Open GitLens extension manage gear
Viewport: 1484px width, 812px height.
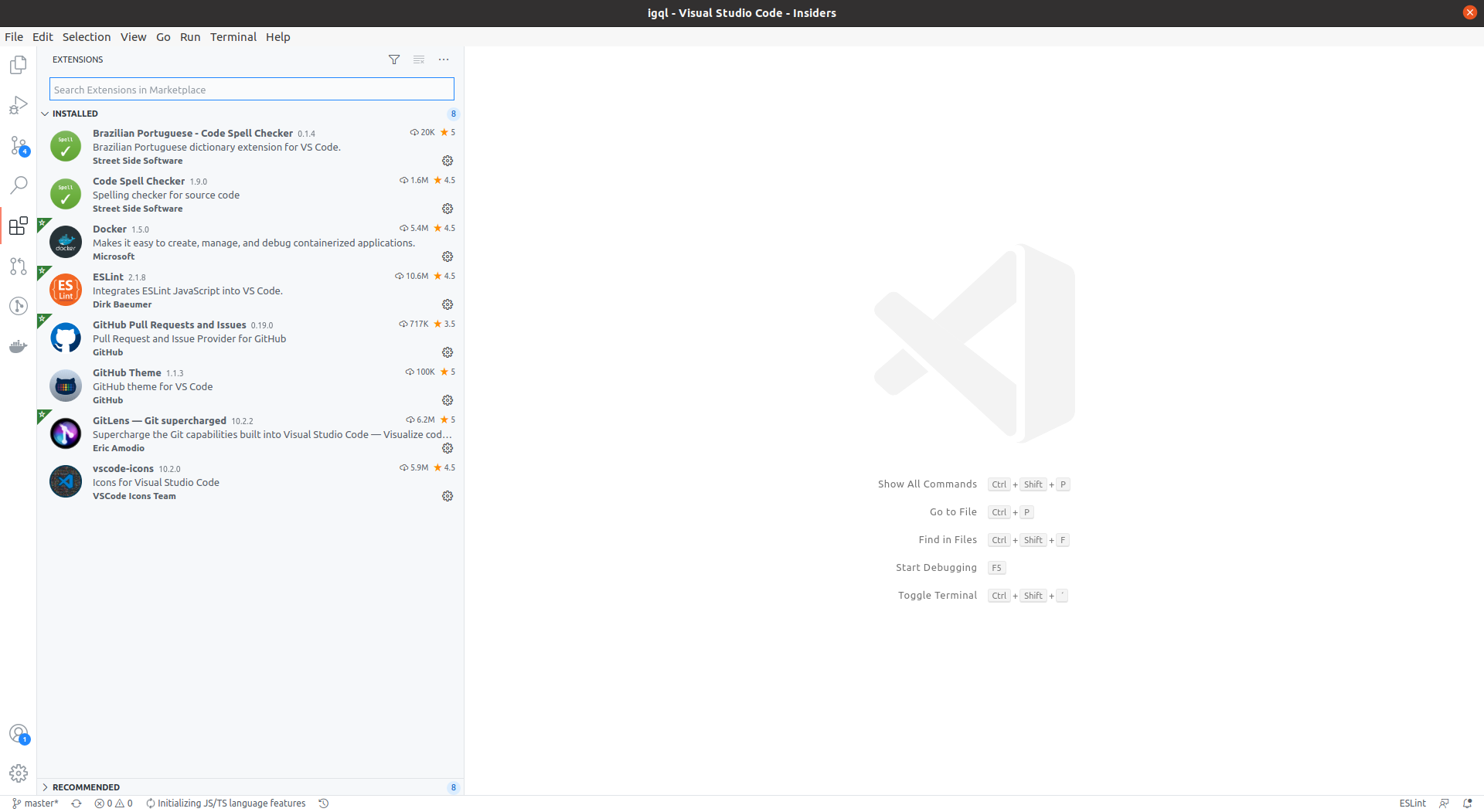coord(448,448)
